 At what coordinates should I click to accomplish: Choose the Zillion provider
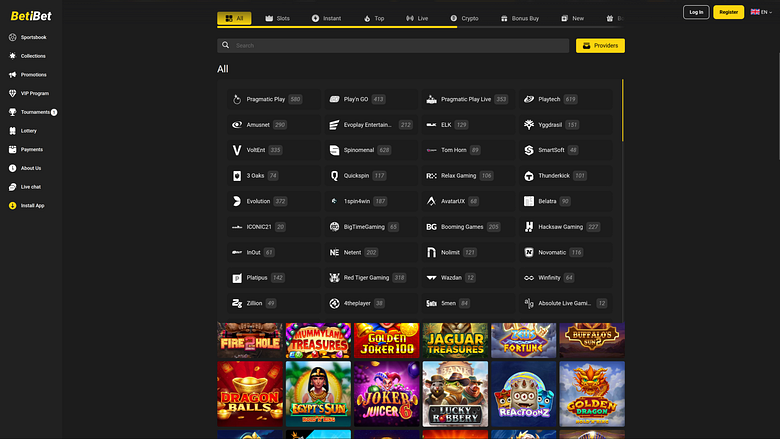(x=274, y=303)
